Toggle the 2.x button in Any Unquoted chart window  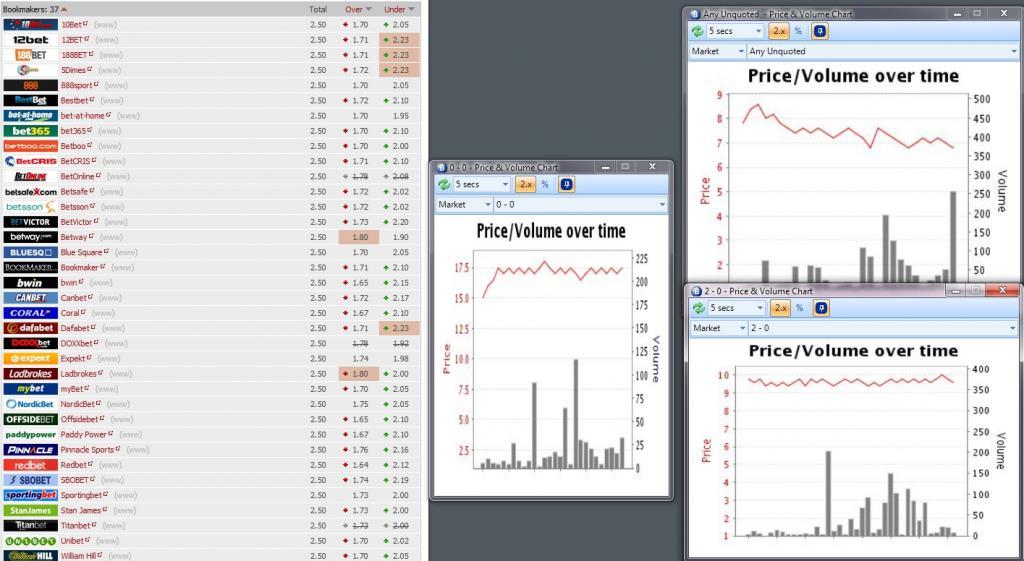pos(778,31)
